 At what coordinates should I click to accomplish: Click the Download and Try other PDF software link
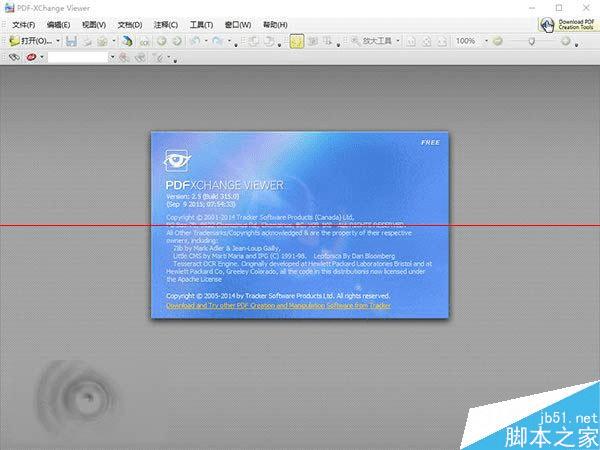click(279, 306)
